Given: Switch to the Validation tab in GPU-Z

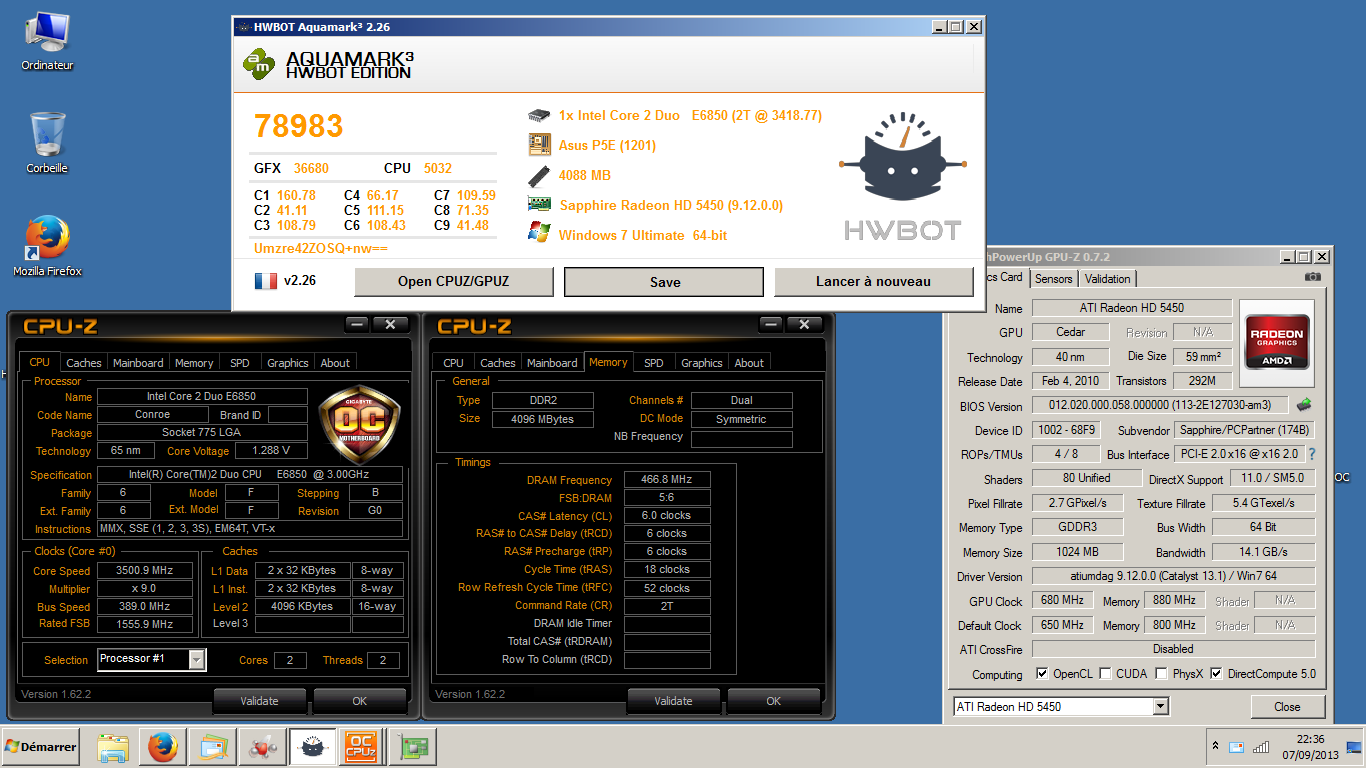Looking at the screenshot, I should point(1107,279).
